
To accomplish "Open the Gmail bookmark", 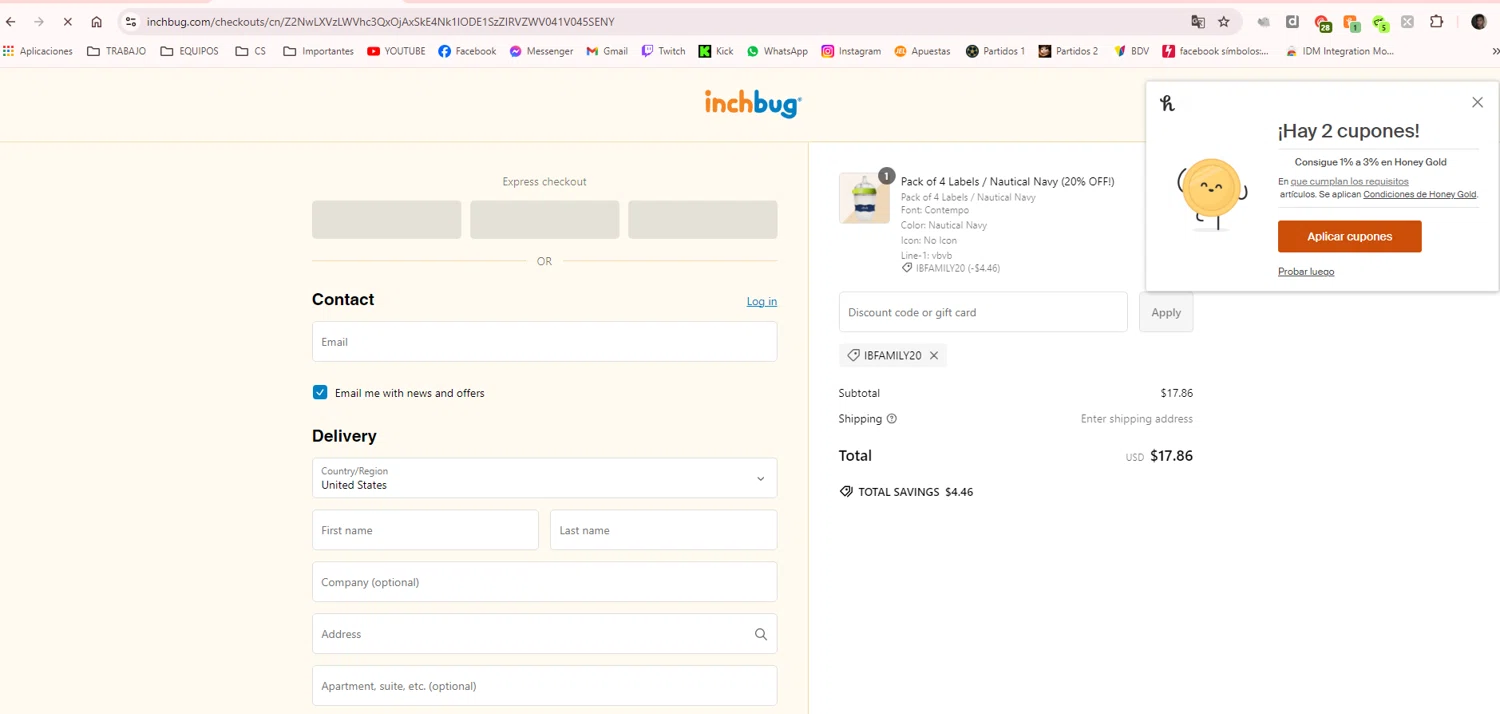I will [607, 51].
